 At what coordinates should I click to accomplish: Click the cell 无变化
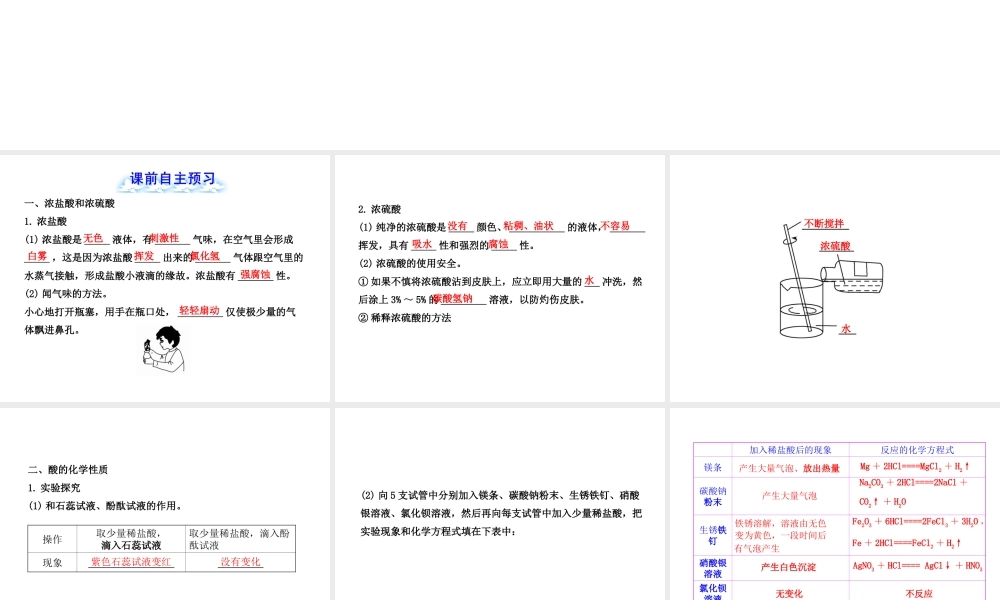pos(789,594)
